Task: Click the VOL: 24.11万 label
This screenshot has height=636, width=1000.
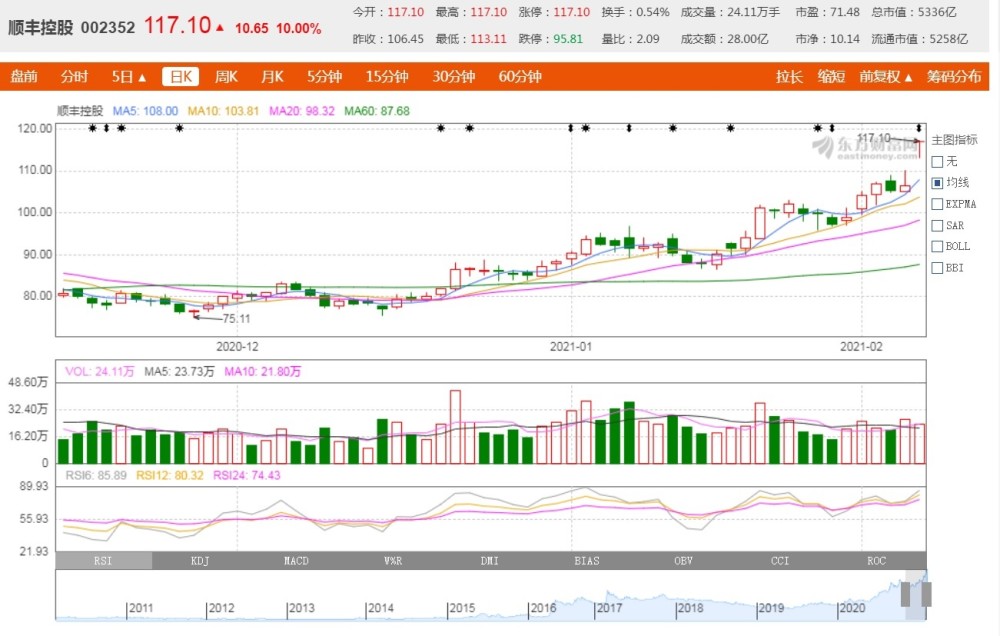Action: (x=99, y=371)
